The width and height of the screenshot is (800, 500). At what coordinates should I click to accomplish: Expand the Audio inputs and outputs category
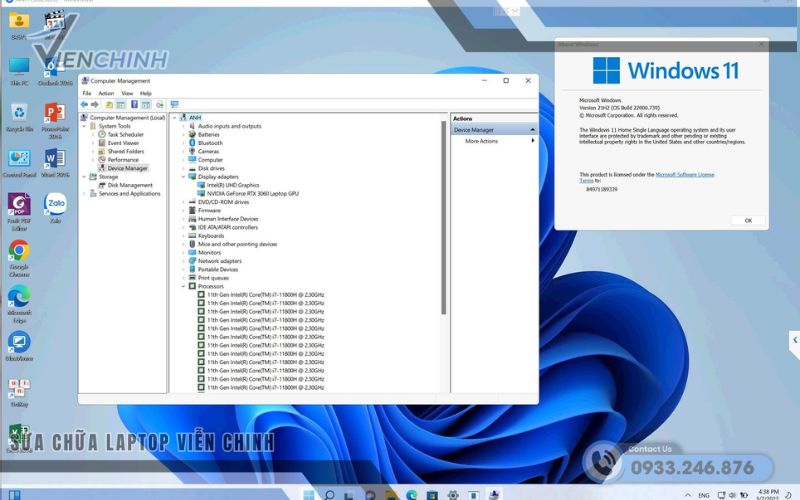tap(184, 126)
